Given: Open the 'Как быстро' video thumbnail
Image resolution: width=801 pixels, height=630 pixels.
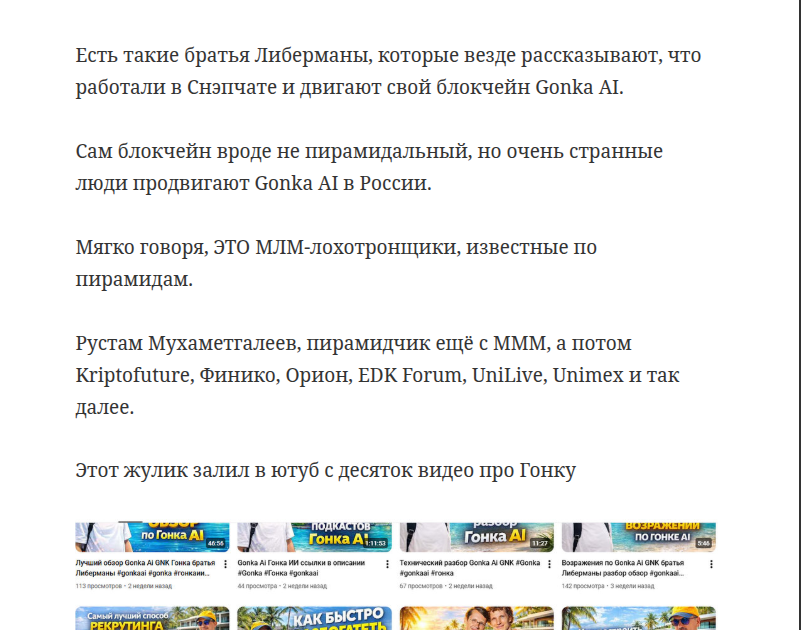Looking at the screenshot, I should 314,619.
